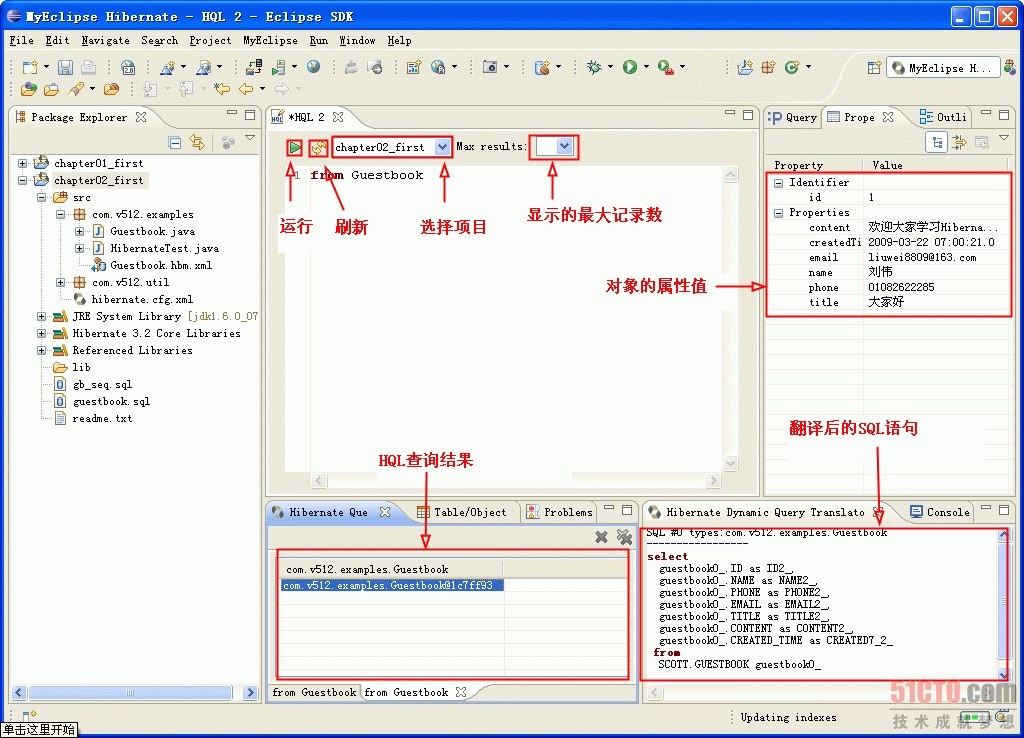Minimize the Package Explorer panel

point(232,113)
